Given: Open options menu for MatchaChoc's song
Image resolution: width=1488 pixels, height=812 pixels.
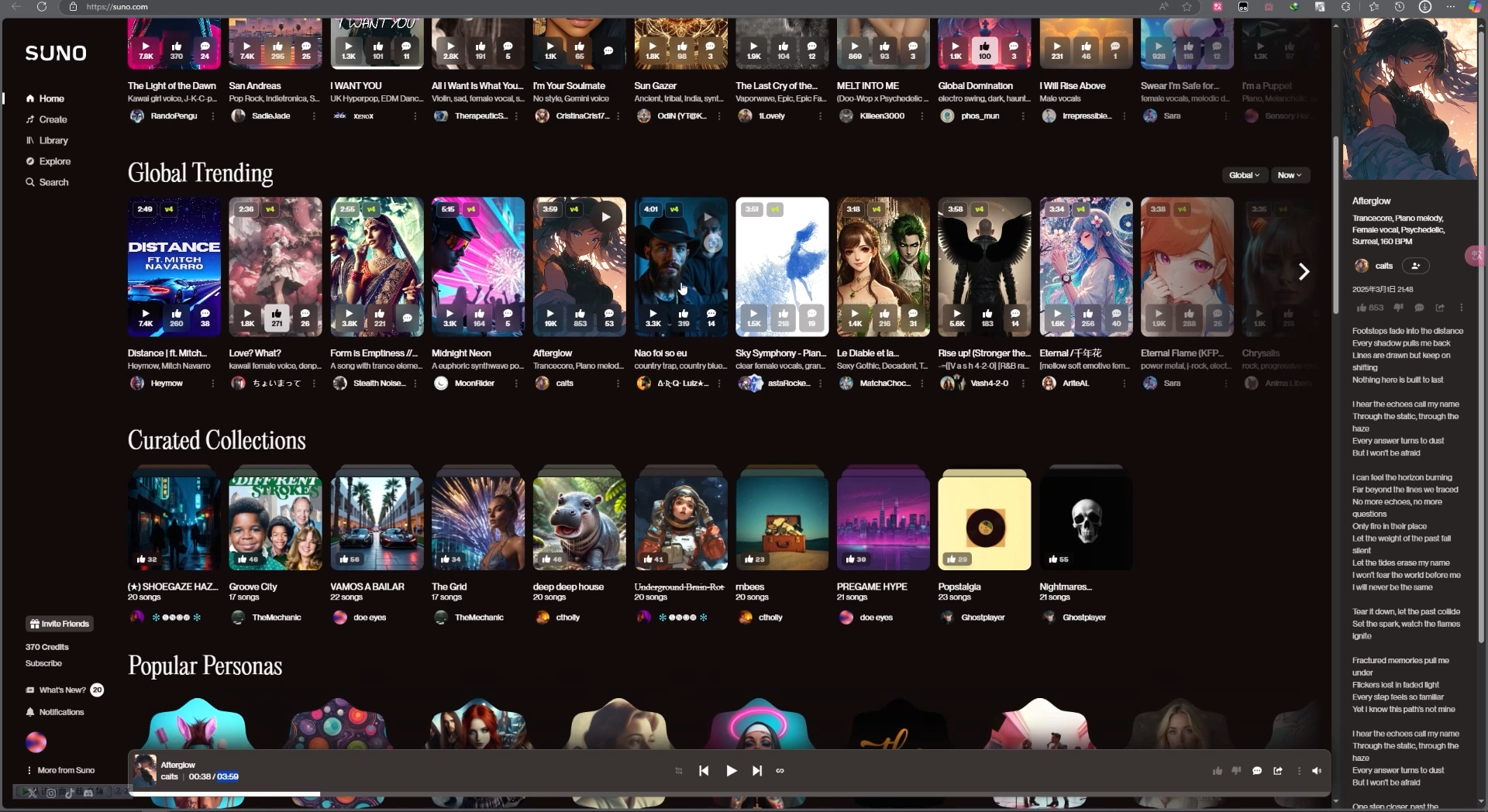Looking at the screenshot, I should 921,384.
